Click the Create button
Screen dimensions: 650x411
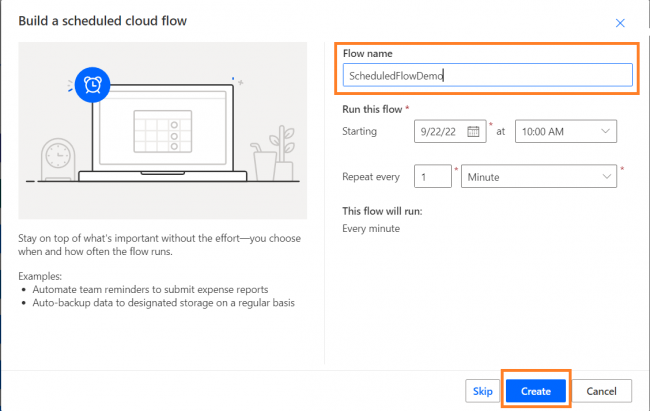[x=536, y=391]
